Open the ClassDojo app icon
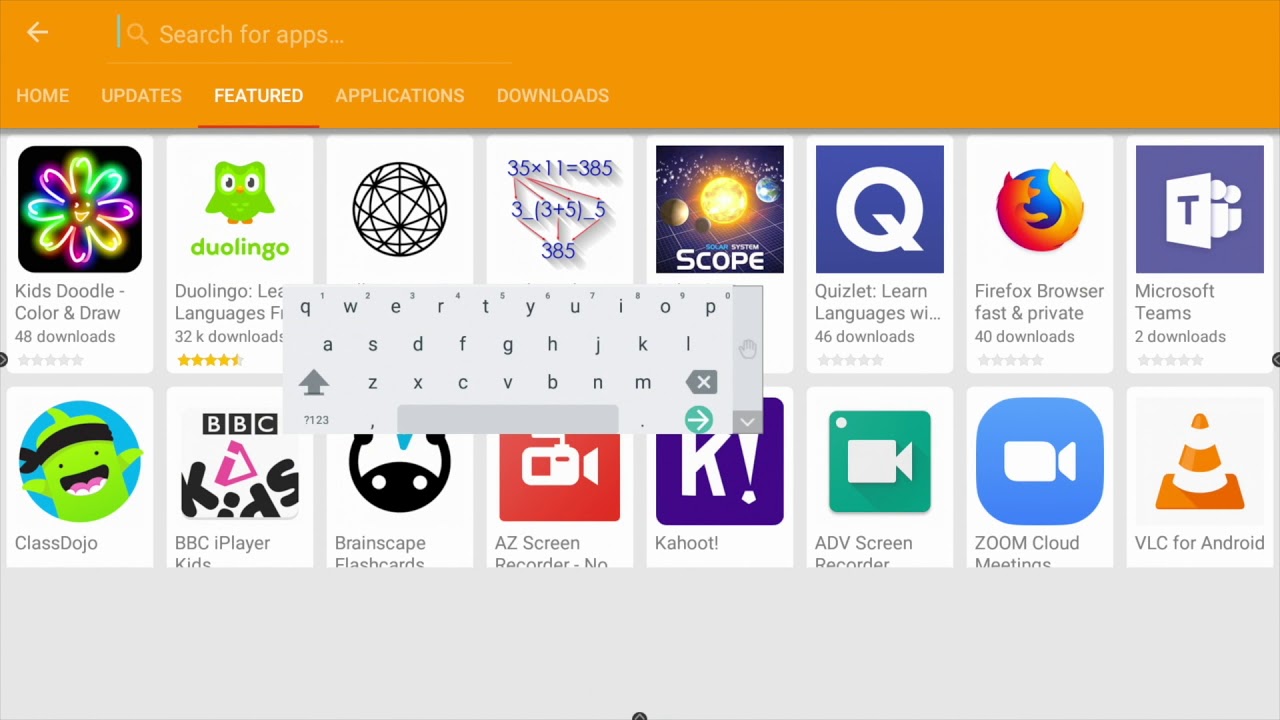The width and height of the screenshot is (1280, 720). pyautogui.click(x=80, y=461)
